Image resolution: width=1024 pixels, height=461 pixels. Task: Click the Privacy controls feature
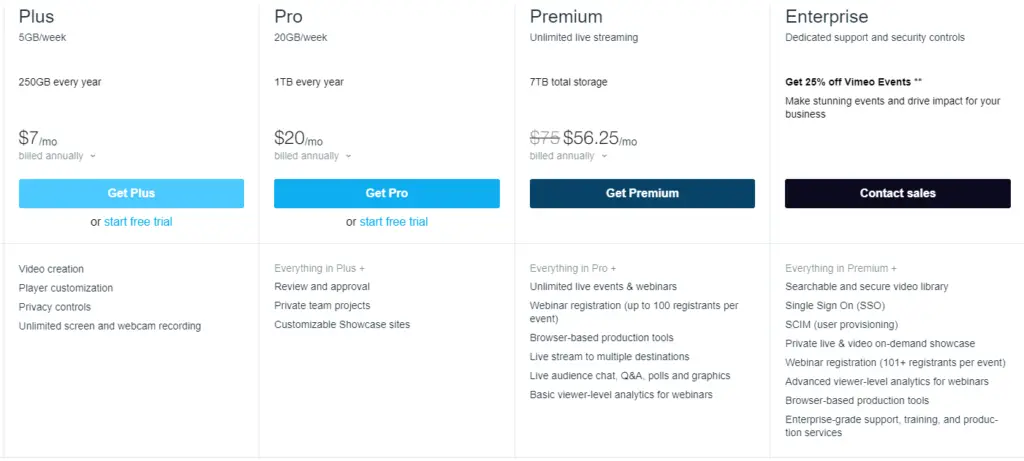click(55, 307)
